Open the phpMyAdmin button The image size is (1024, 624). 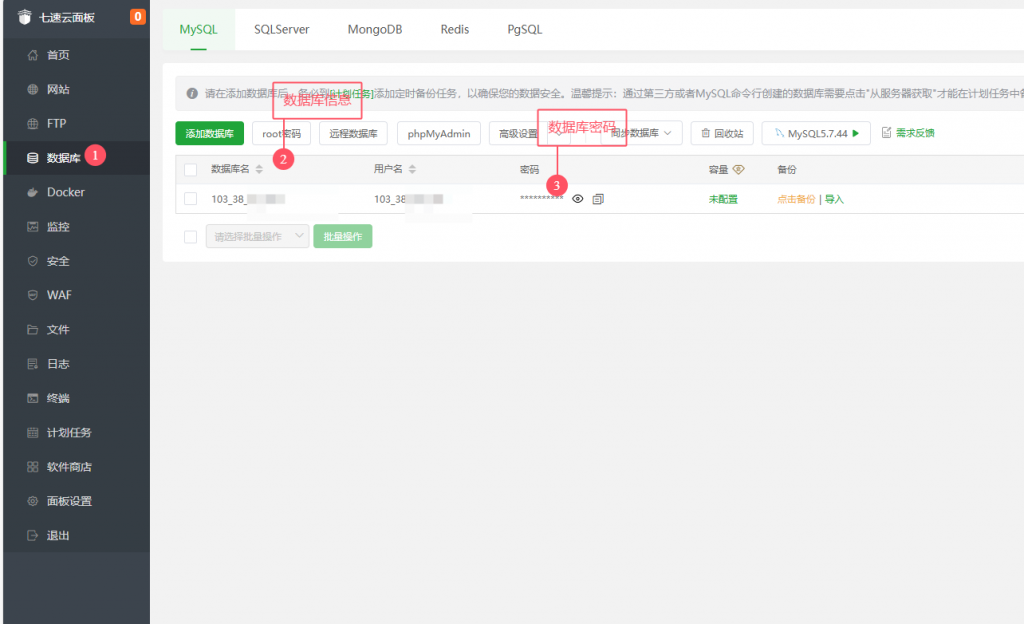click(x=438, y=133)
